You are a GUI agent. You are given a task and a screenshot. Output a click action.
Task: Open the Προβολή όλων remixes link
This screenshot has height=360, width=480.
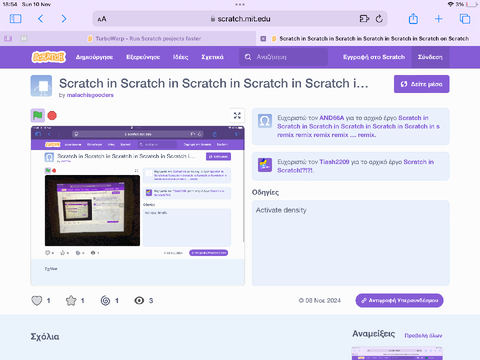tap(423, 336)
